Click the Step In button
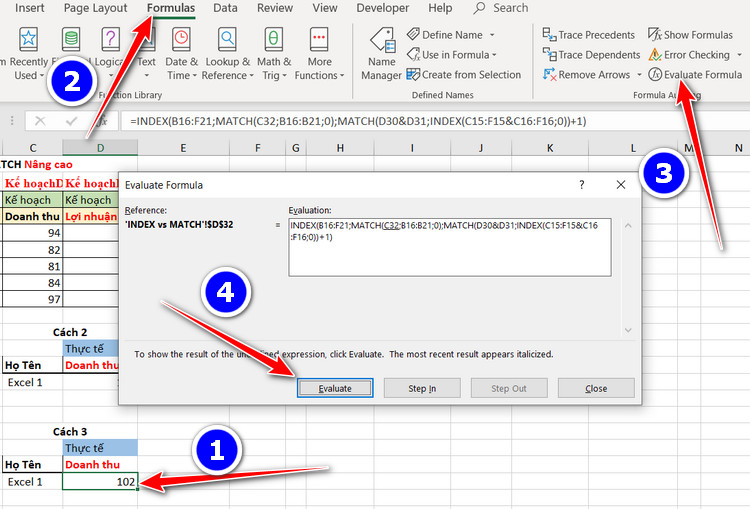 pyautogui.click(x=422, y=388)
